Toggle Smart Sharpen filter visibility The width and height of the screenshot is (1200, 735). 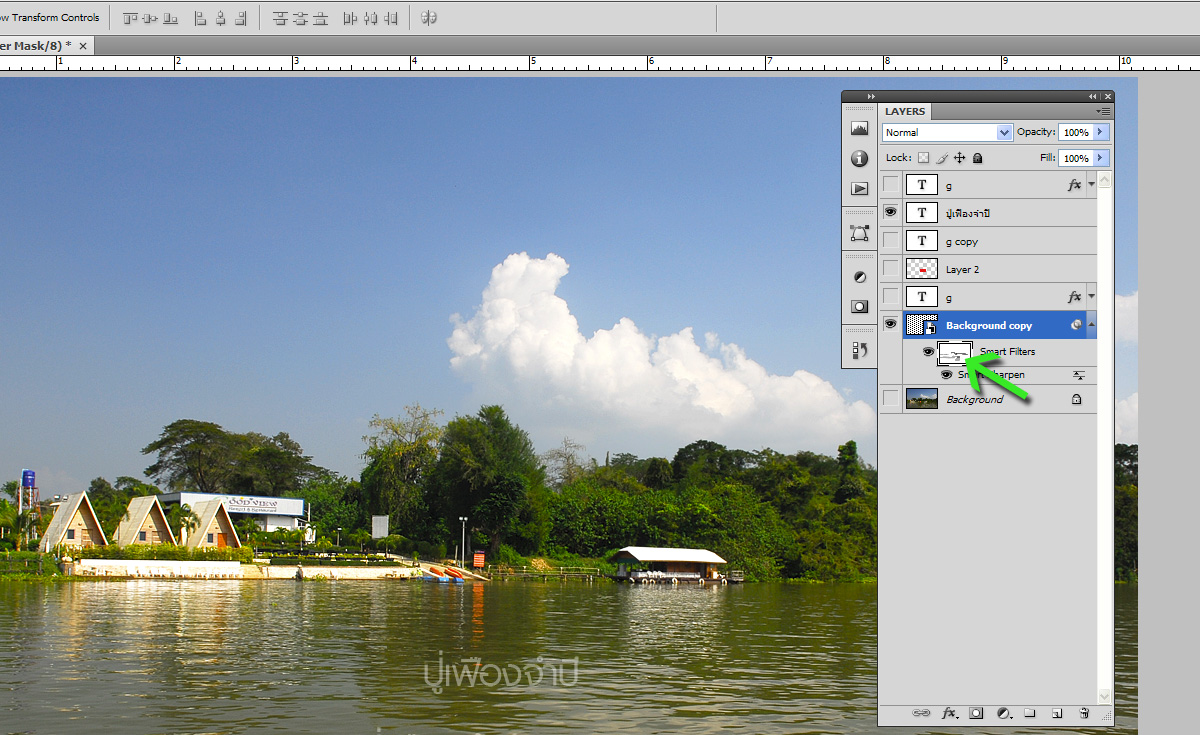point(946,375)
